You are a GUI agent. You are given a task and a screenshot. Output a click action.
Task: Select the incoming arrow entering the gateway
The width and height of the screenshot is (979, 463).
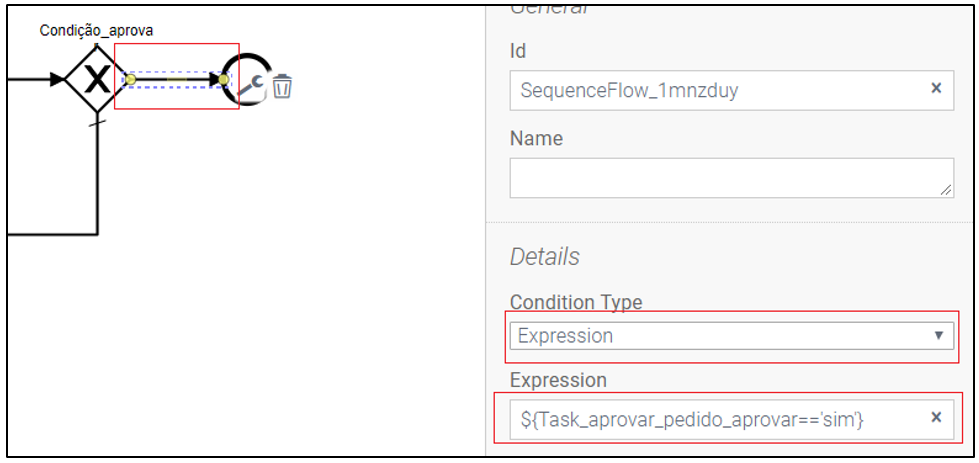(36, 79)
